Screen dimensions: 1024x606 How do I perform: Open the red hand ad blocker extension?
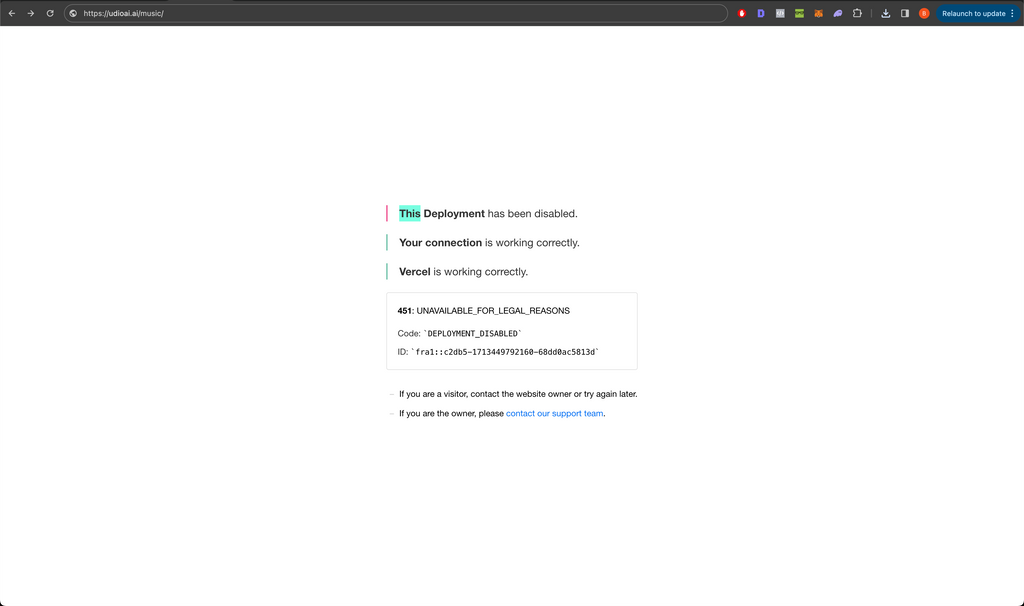pos(742,13)
